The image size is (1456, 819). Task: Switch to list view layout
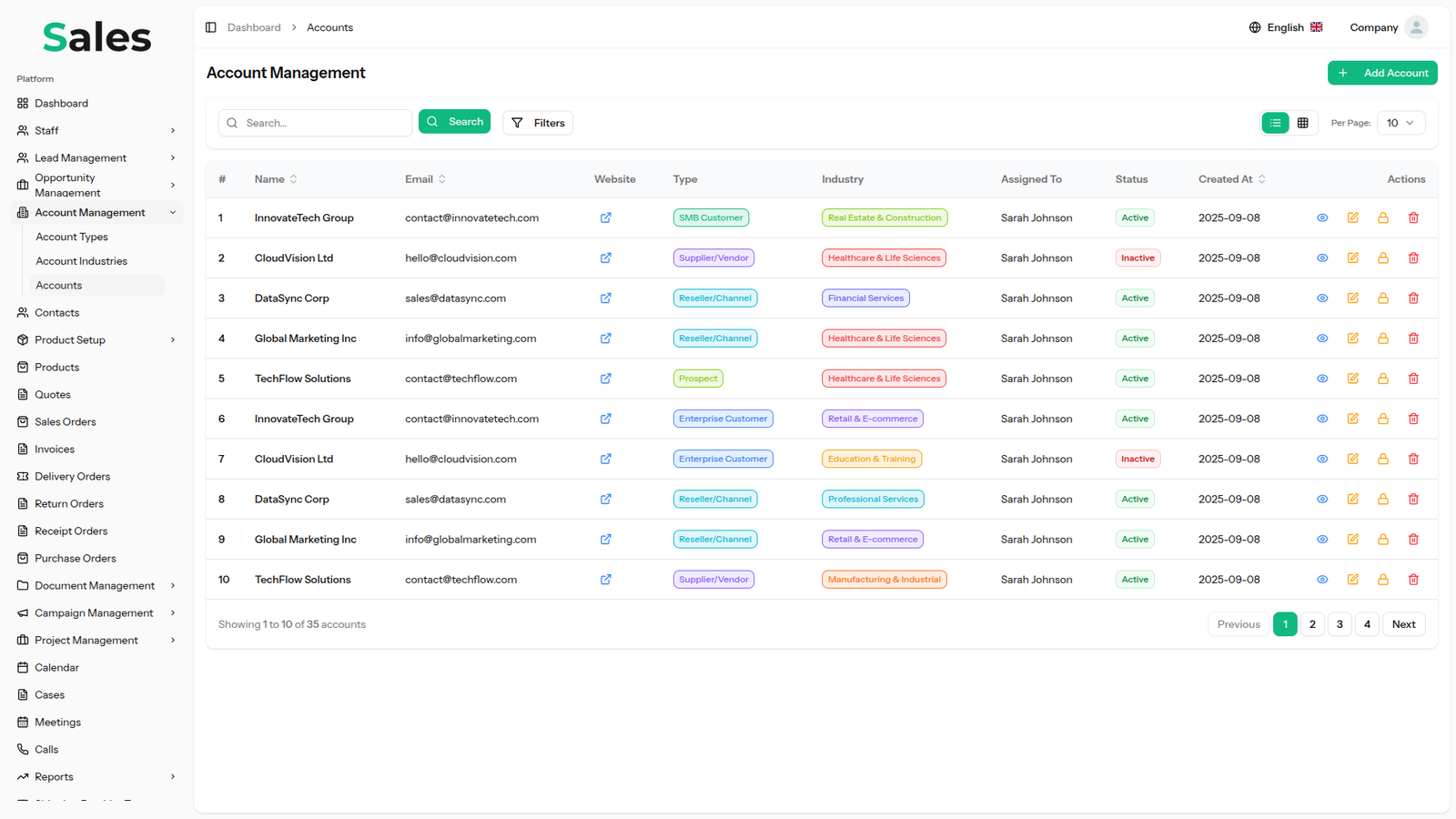[1275, 123]
